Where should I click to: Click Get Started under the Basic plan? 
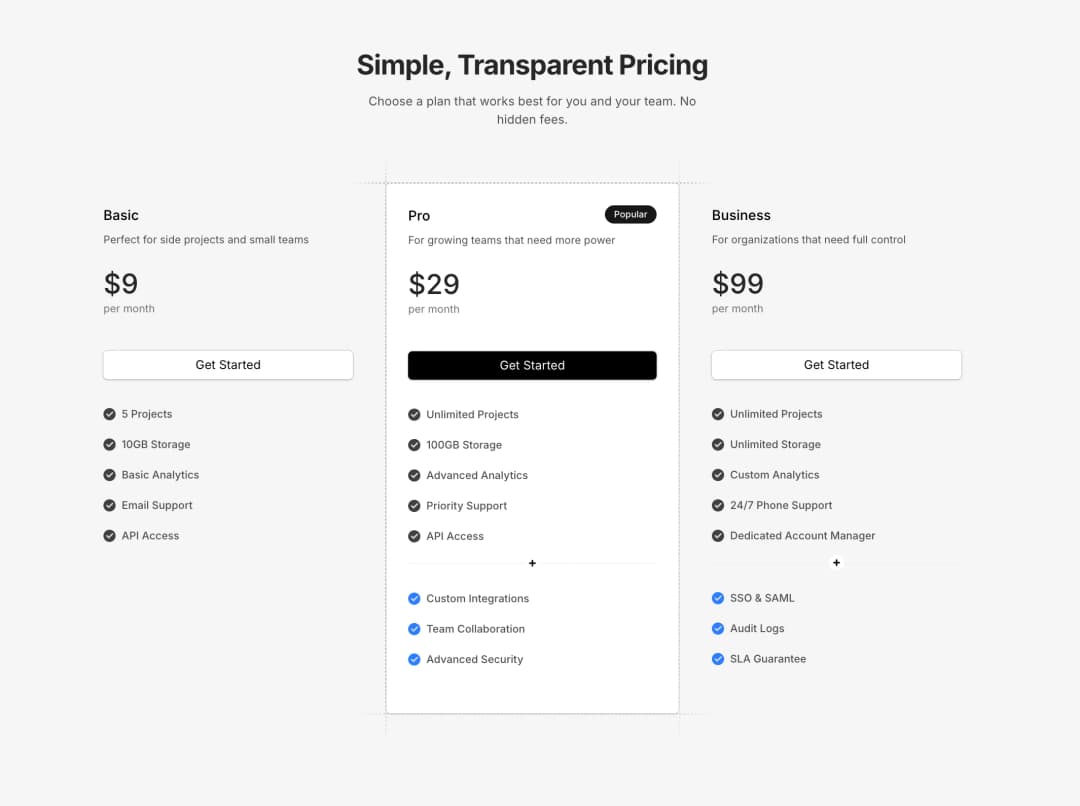point(227,365)
